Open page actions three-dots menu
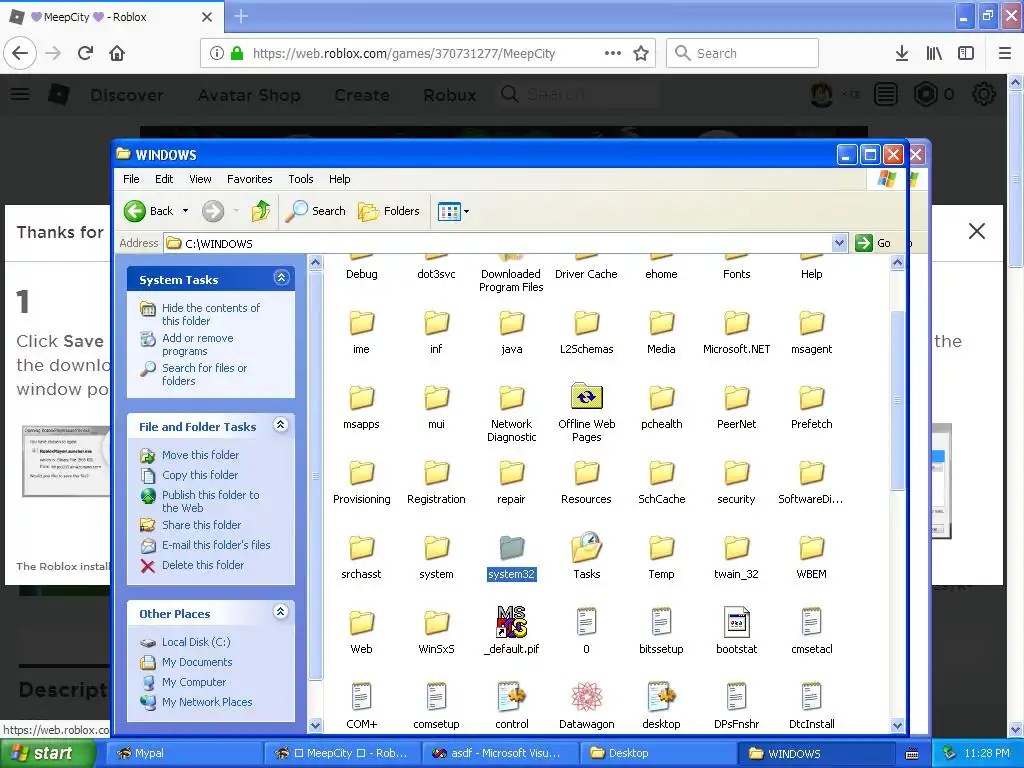The image size is (1024, 768). [x=613, y=53]
